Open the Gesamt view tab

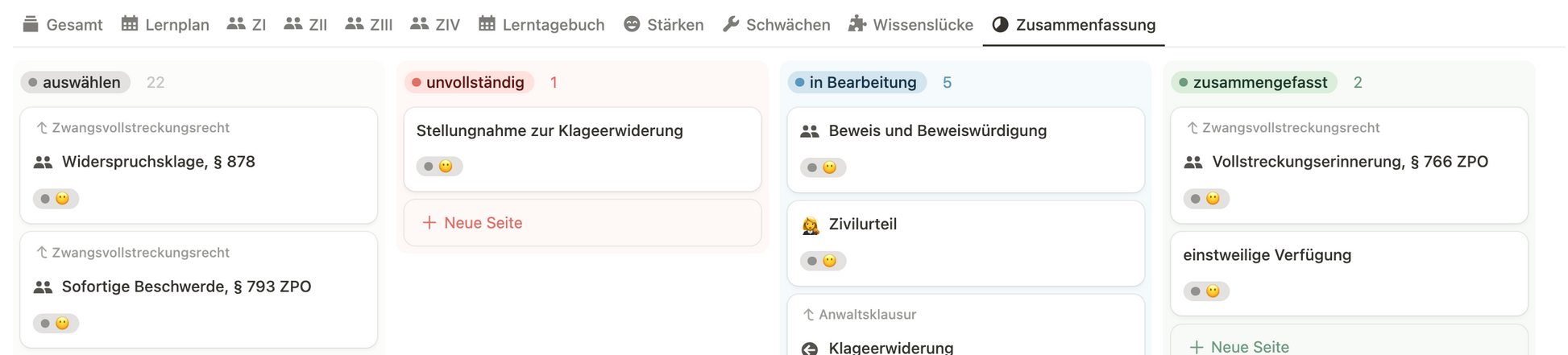pyautogui.click(x=63, y=25)
